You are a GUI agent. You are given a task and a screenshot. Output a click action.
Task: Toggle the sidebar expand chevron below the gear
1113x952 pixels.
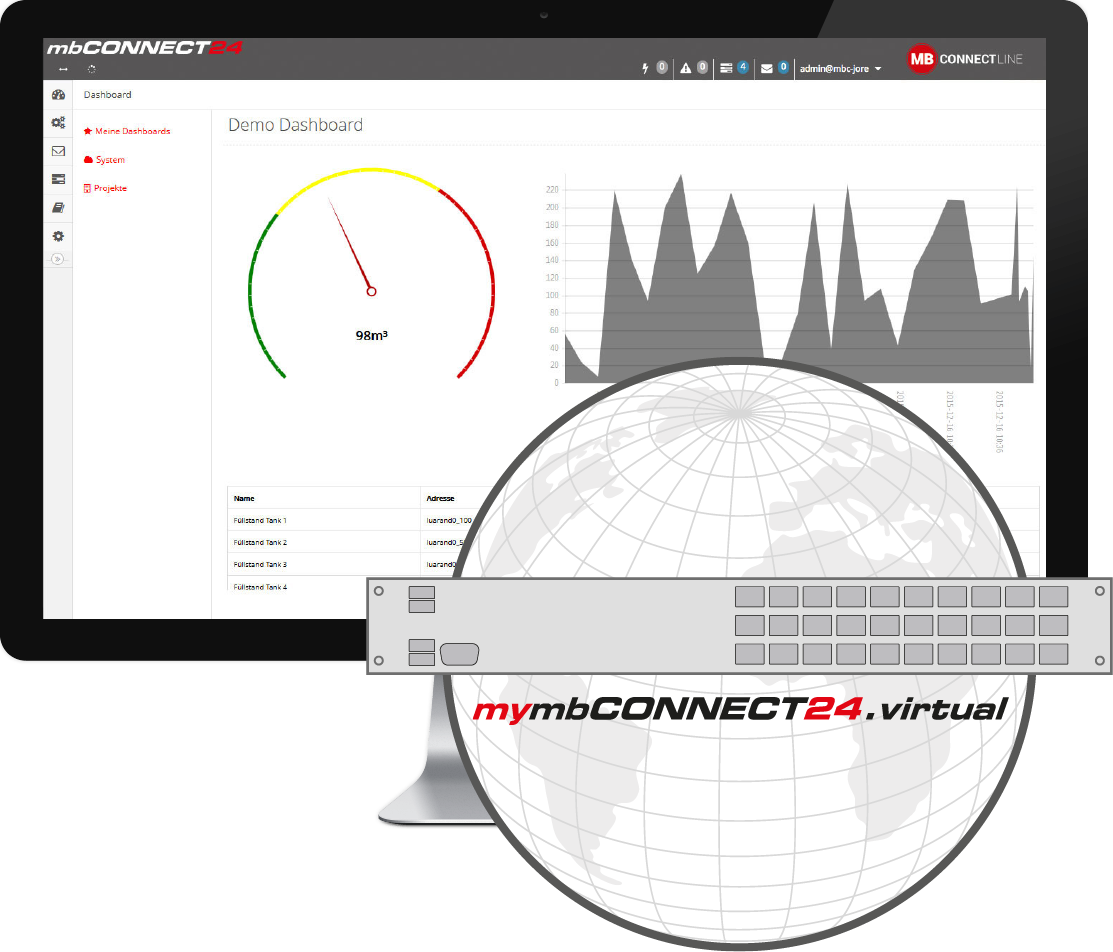(x=58, y=258)
